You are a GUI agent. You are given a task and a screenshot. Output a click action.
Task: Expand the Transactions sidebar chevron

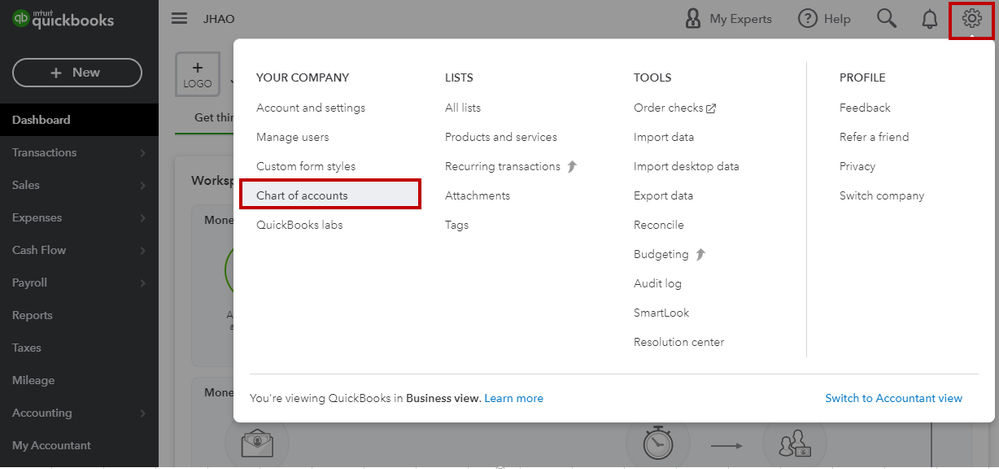tap(143, 153)
